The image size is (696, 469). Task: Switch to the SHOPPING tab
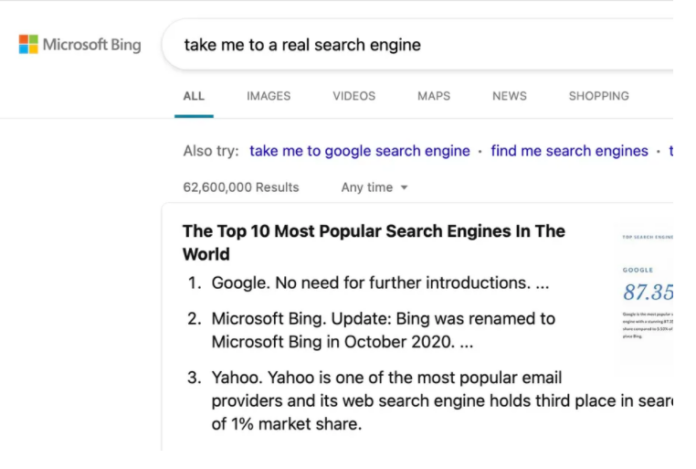coord(599,96)
